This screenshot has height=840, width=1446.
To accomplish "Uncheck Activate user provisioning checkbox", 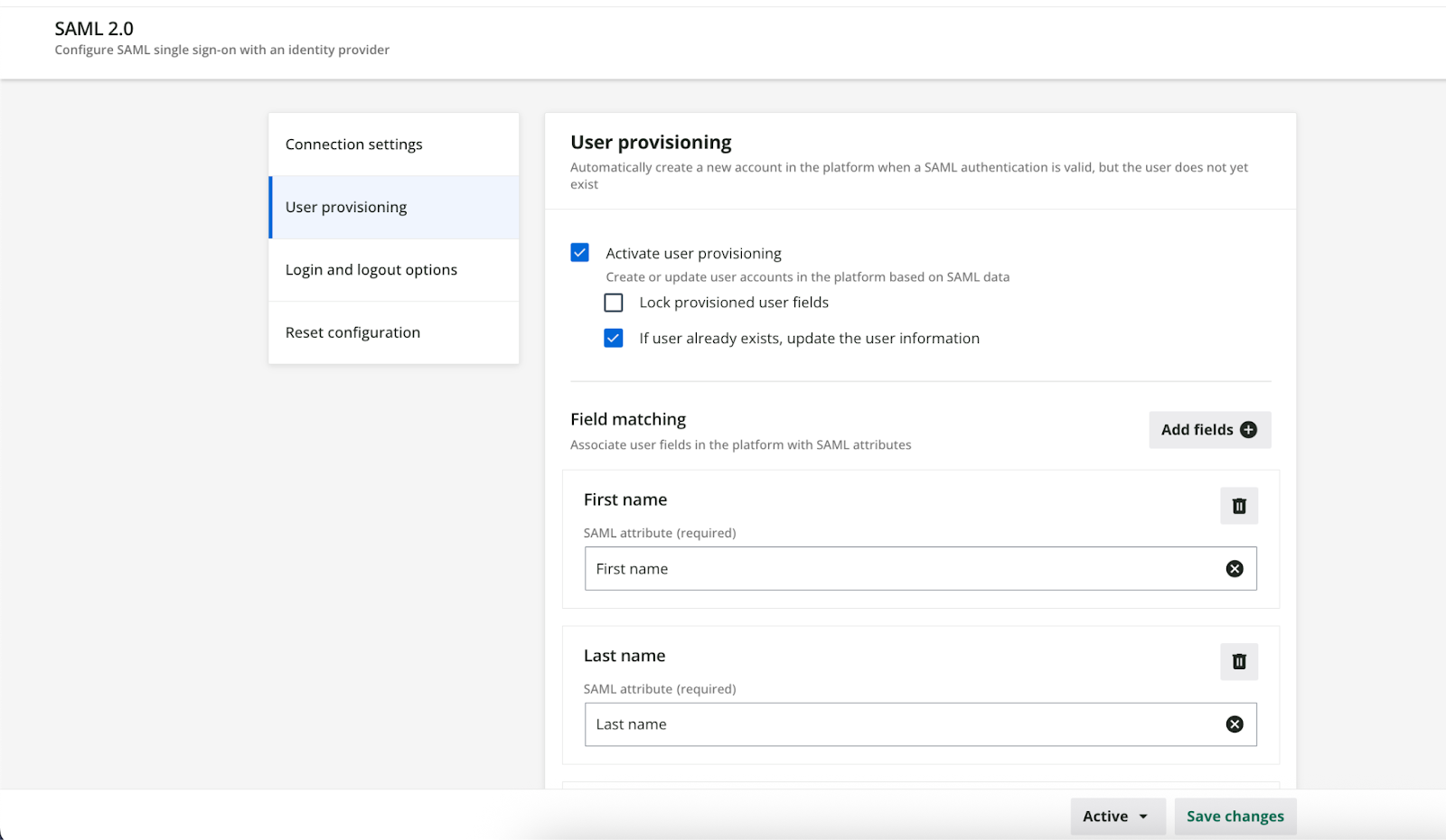I will pyautogui.click(x=580, y=253).
